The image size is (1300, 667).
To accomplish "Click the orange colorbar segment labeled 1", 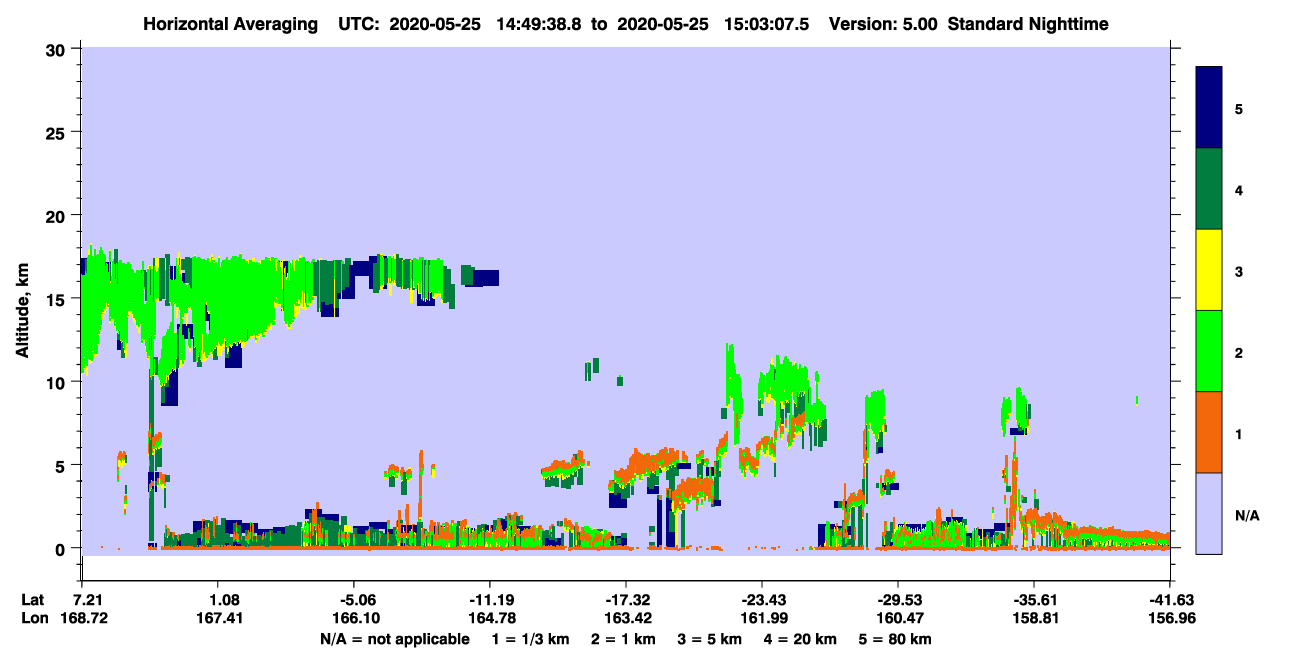I will [x=1209, y=432].
